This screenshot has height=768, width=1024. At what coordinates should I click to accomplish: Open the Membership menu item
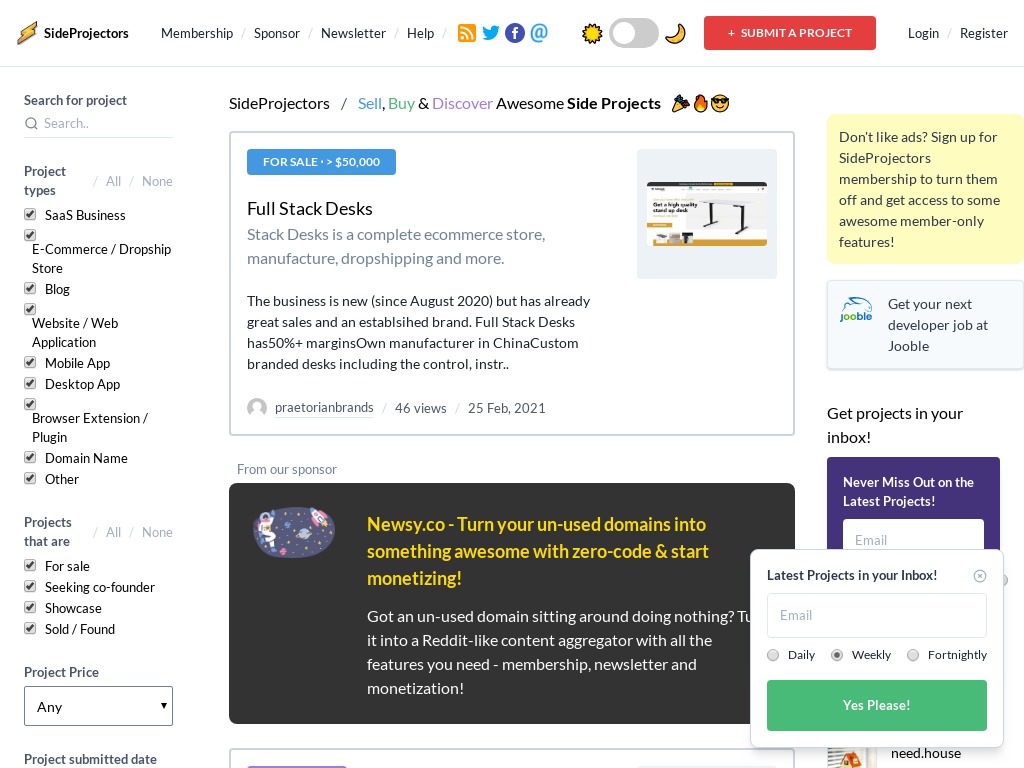tap(197, 33)
